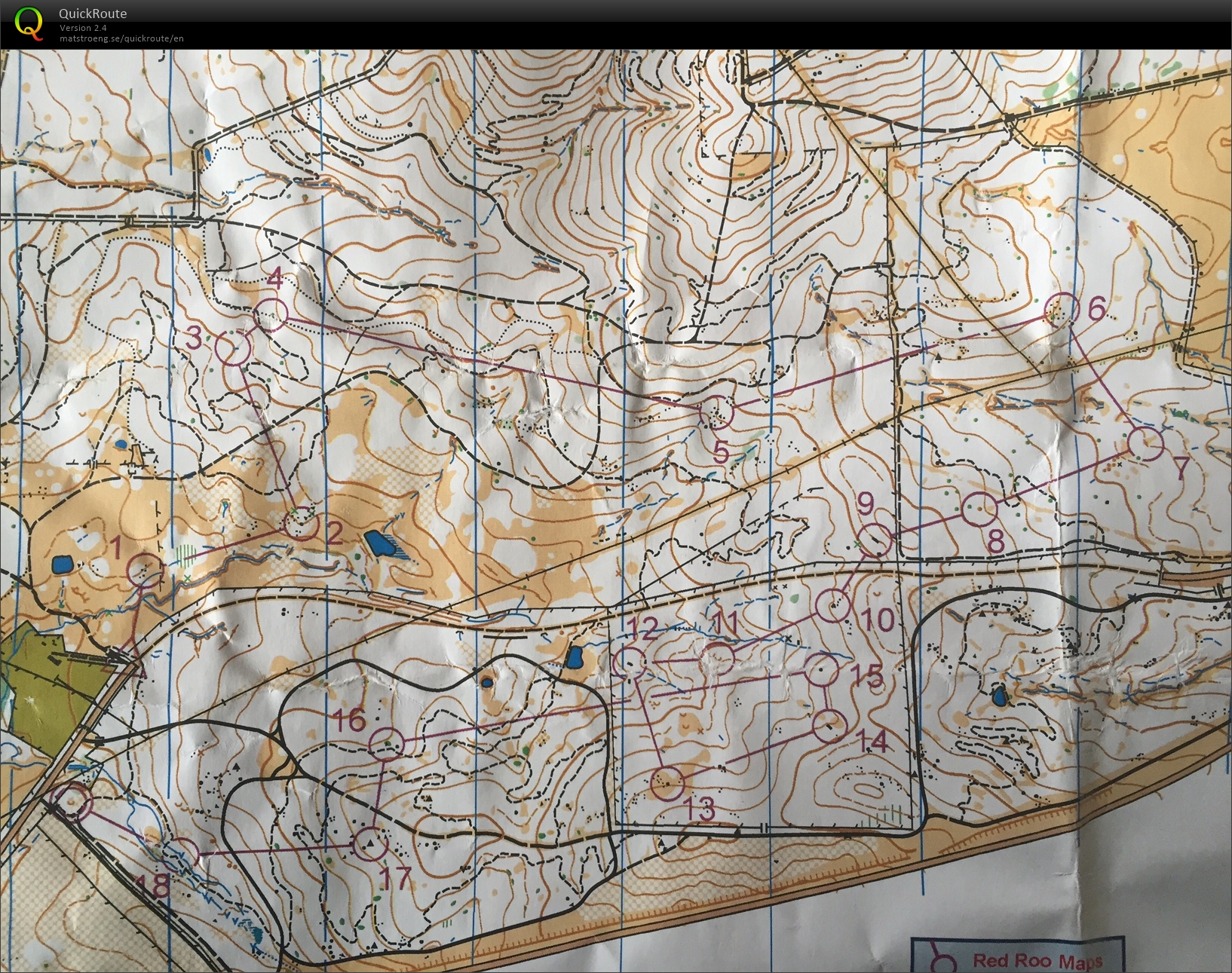The width and height of the screenshot is (1232, 973).
Task: Select control circle 6 marker
Action: (x=1062, y=309)
